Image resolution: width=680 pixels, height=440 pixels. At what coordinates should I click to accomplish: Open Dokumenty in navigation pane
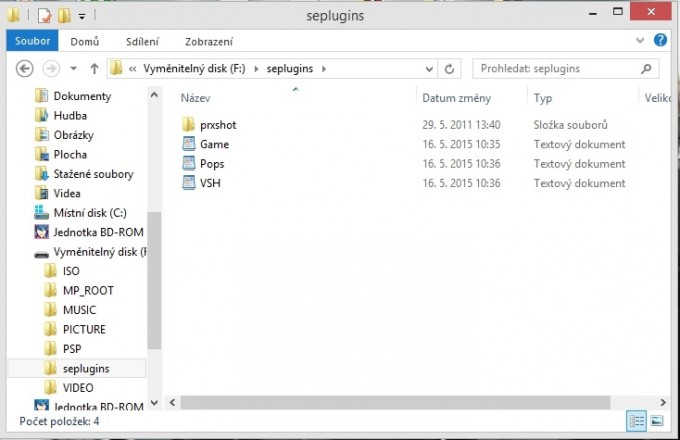pyautogui.click(x=82, y=96)
